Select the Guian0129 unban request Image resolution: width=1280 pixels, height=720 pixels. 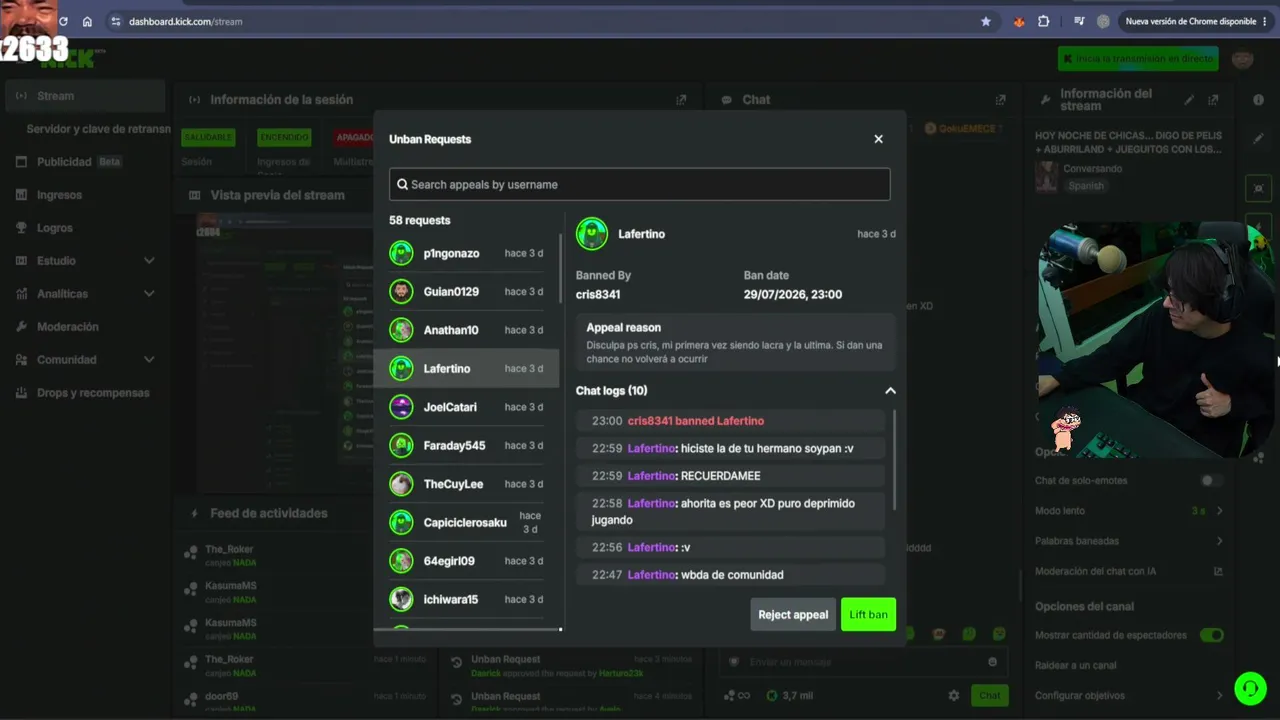coord(466,292)
